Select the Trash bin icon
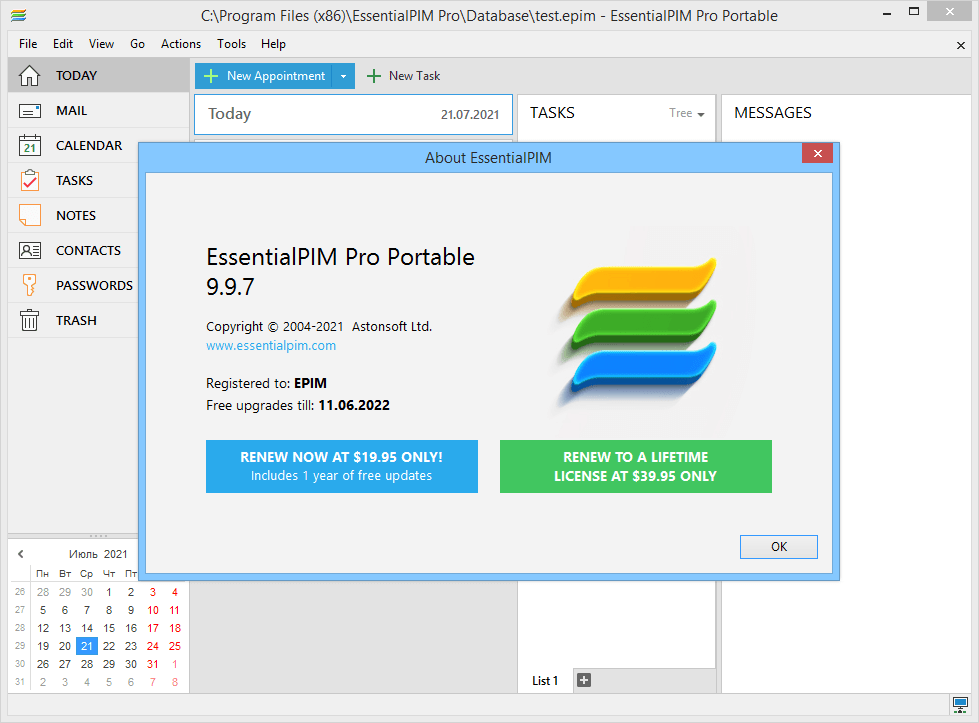 29,320
